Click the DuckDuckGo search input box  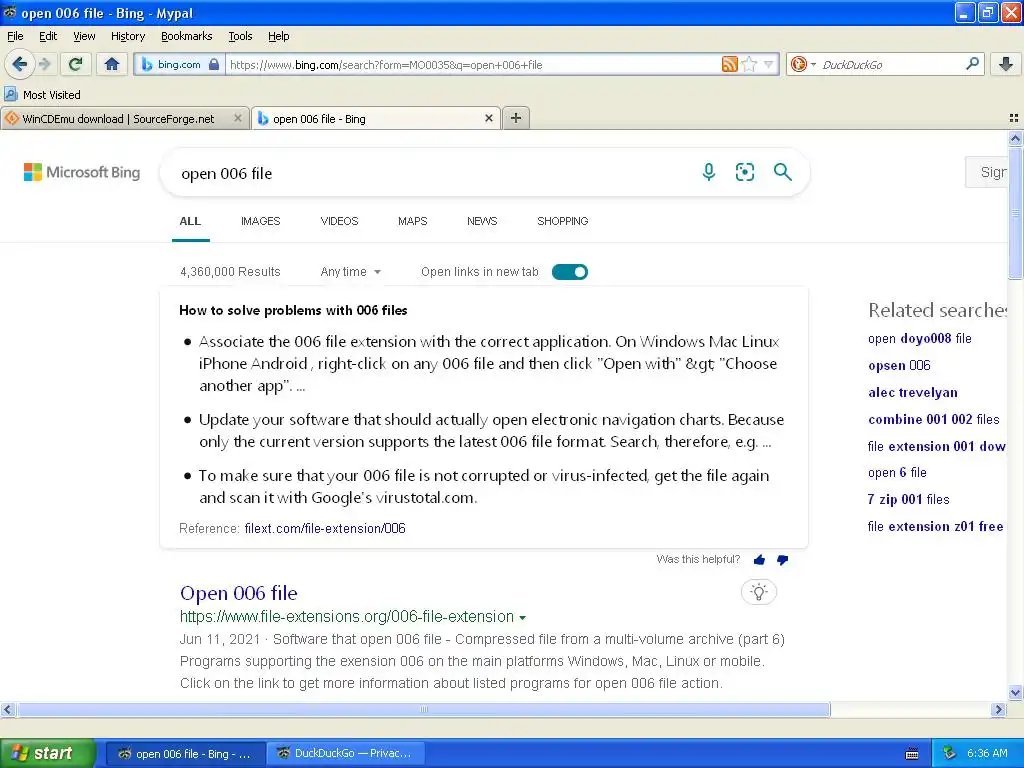[x=890, y=65]
